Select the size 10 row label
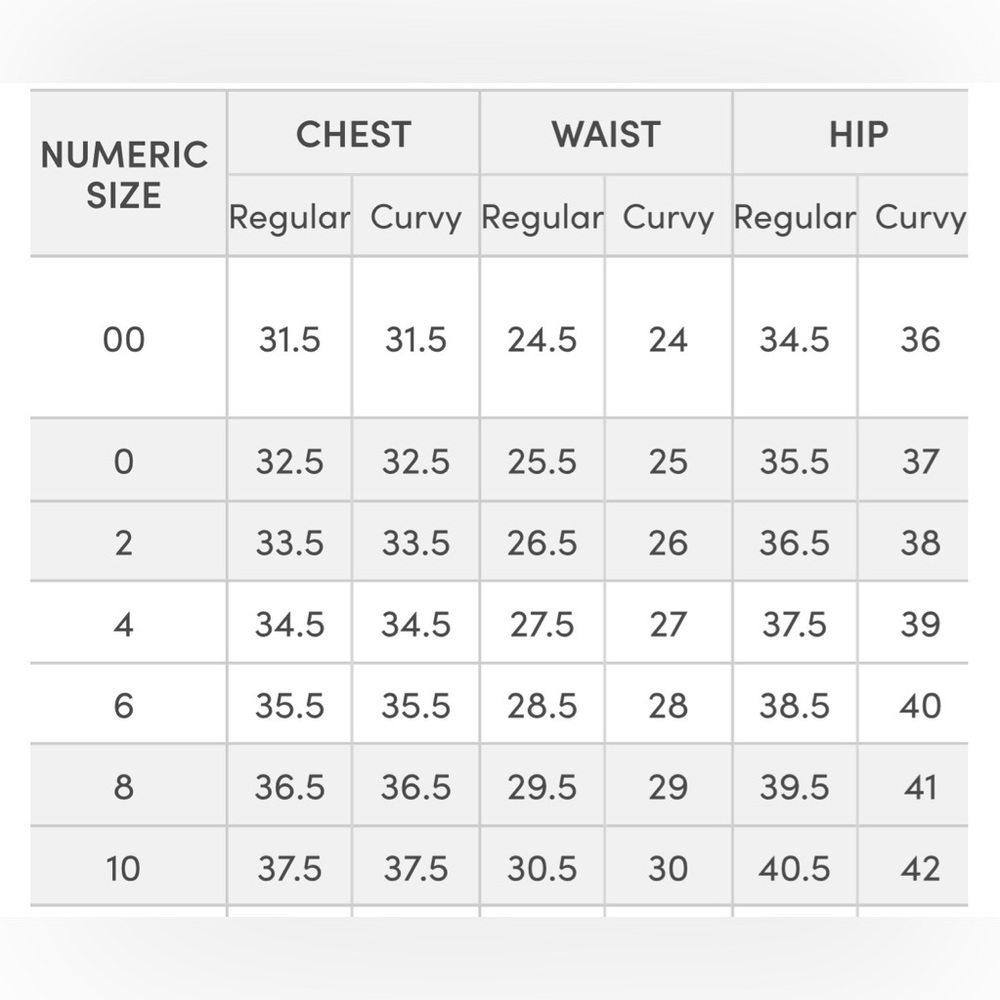Image resolution: width=1000 pixels, height=1000 pixels. point(123,869)
